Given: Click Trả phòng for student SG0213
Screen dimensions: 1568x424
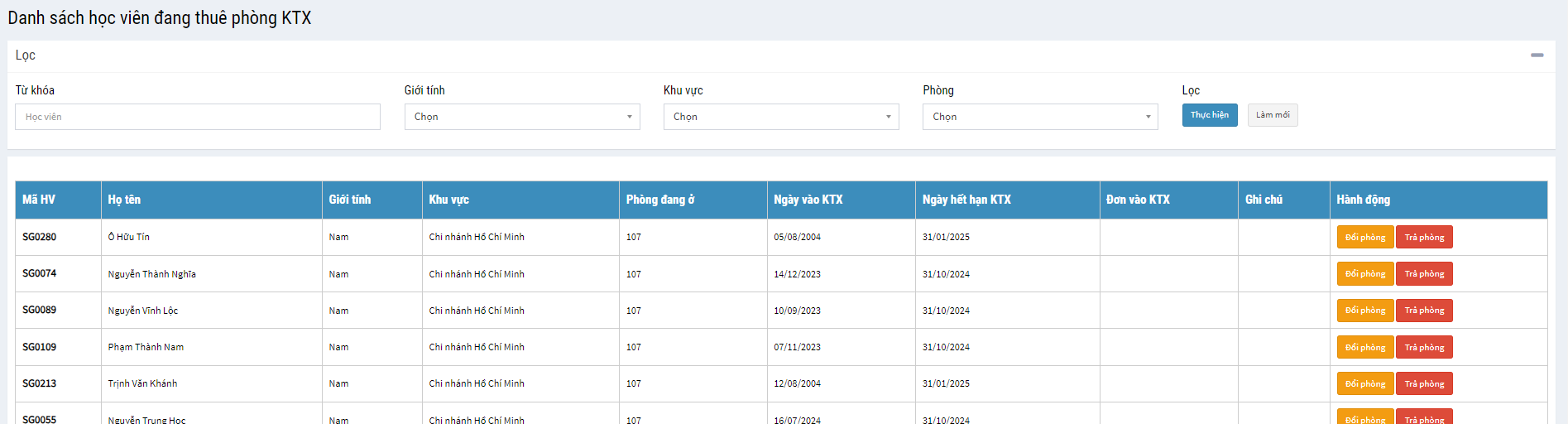Looking at the screenshot, I should click(1423, 384).
